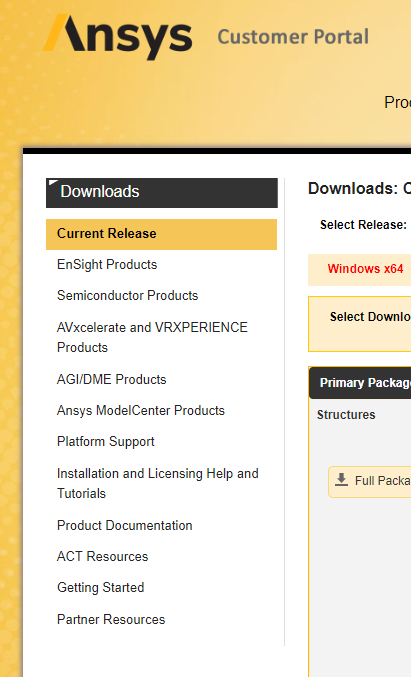
Task: Open Installation and Licensing Help and Tutorials
Action: (158, 483)
